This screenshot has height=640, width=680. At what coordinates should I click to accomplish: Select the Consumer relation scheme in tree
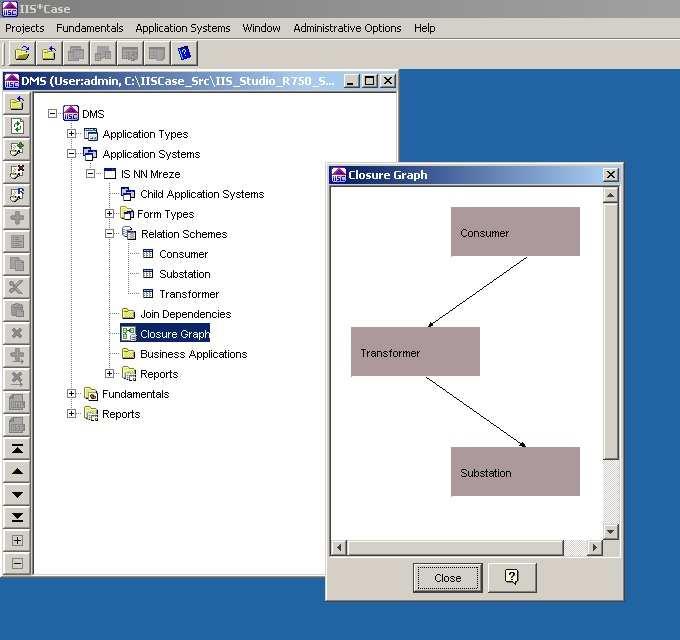click(183, 254)
